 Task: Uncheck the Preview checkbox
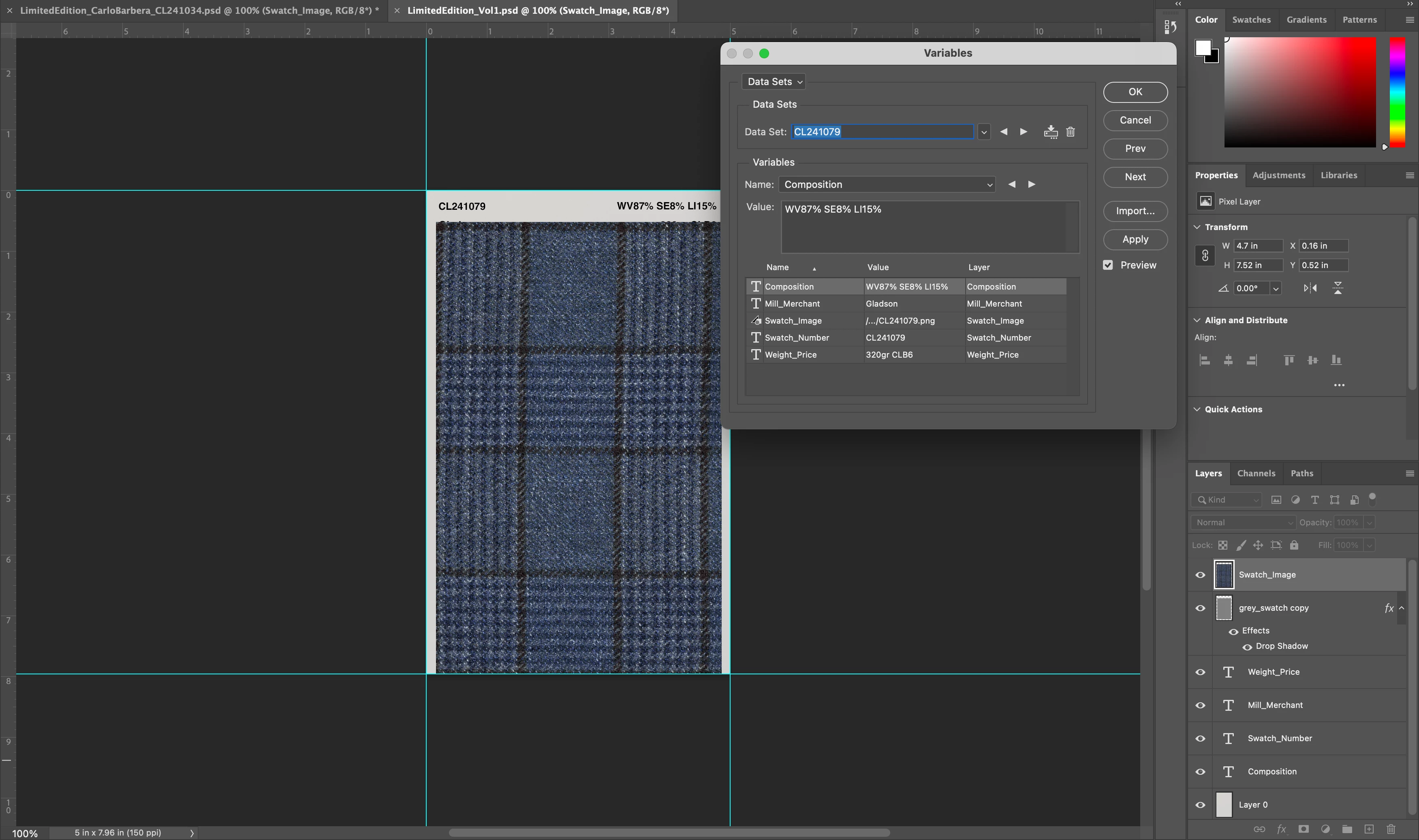pos(1107,265)
